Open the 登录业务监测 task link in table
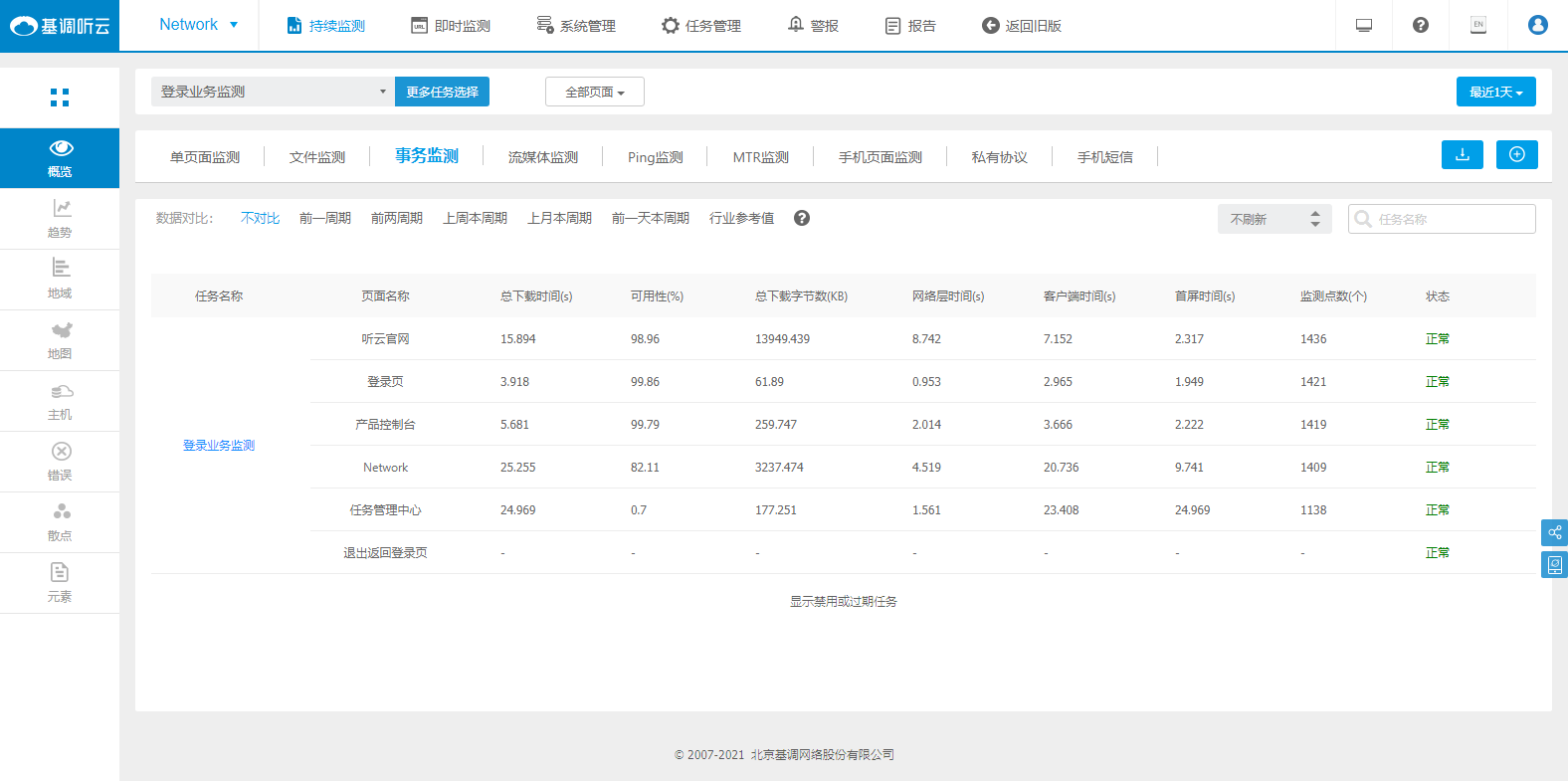 pos(219,446)
